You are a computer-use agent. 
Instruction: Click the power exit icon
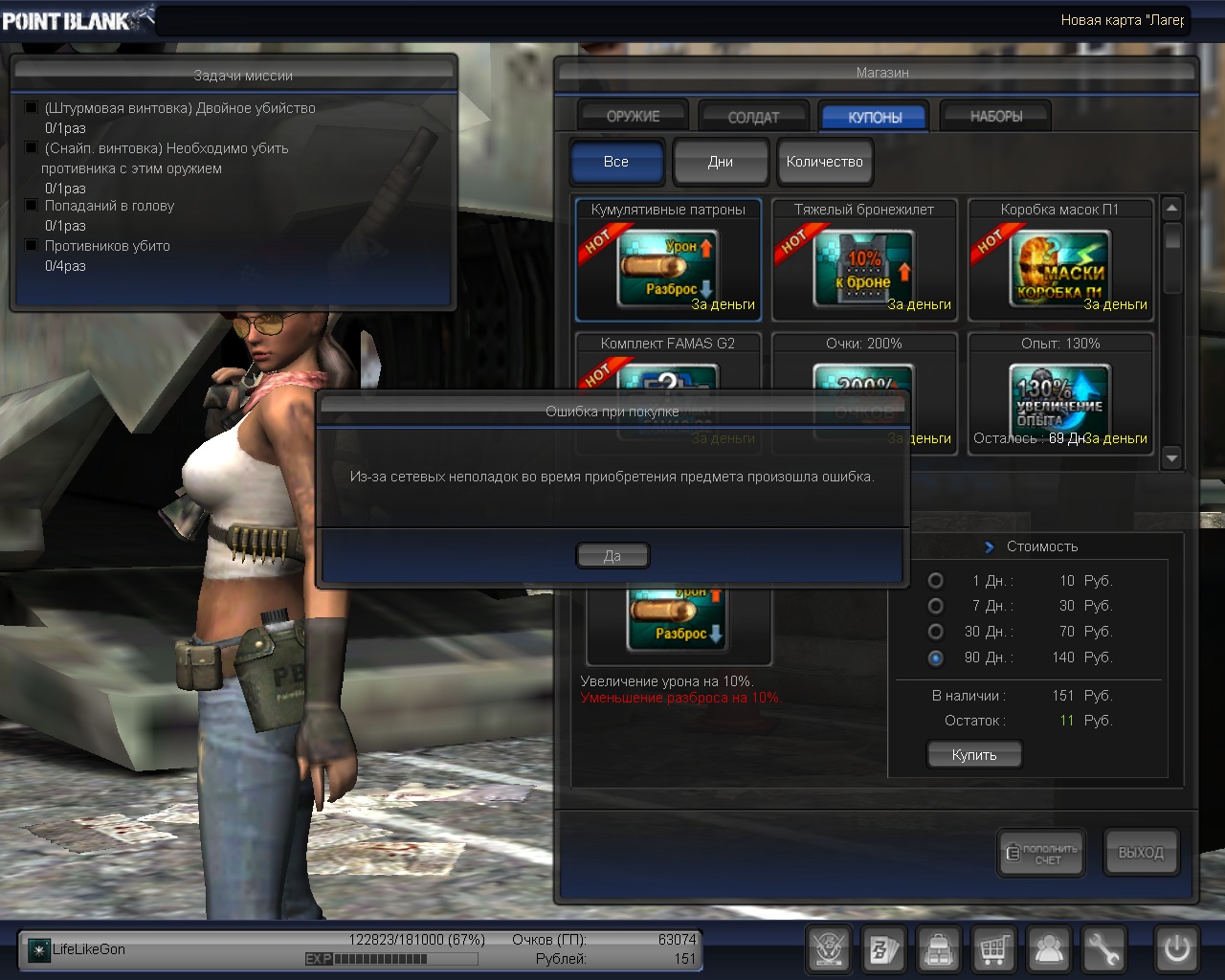[1176, 949]
